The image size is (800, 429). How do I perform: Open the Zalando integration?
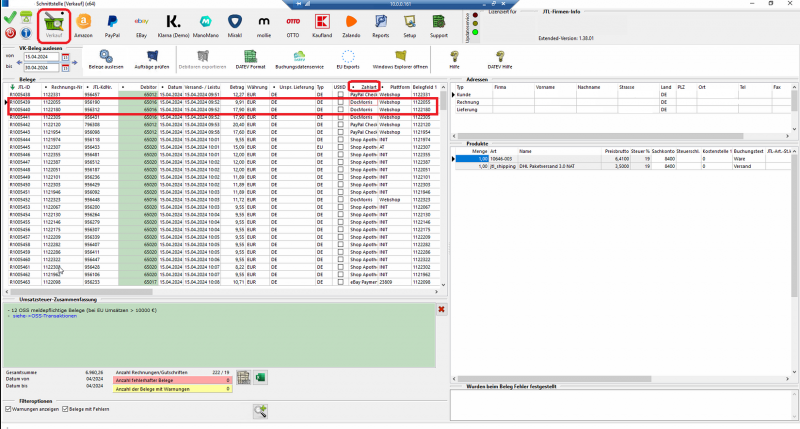click(x=351, y=24)
